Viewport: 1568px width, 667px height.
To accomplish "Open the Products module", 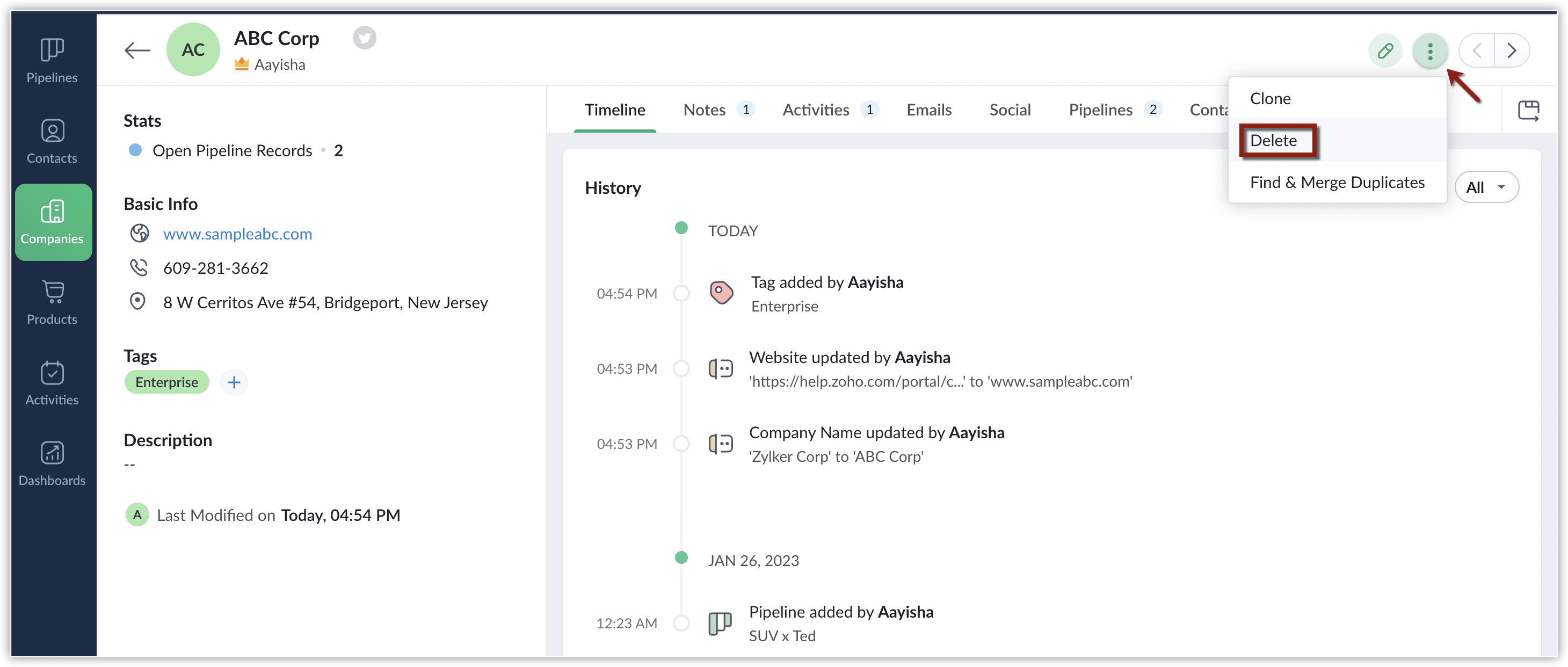I will tap(52, 302).
